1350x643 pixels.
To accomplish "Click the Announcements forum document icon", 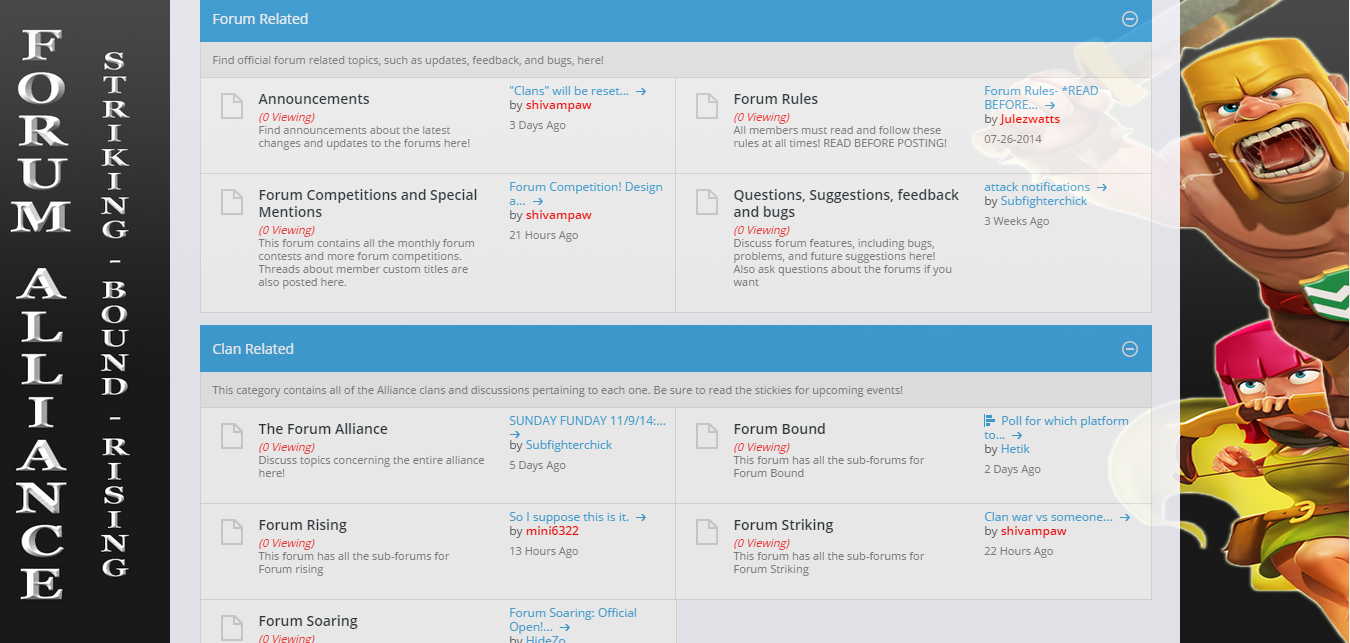I will coord(232,105).
